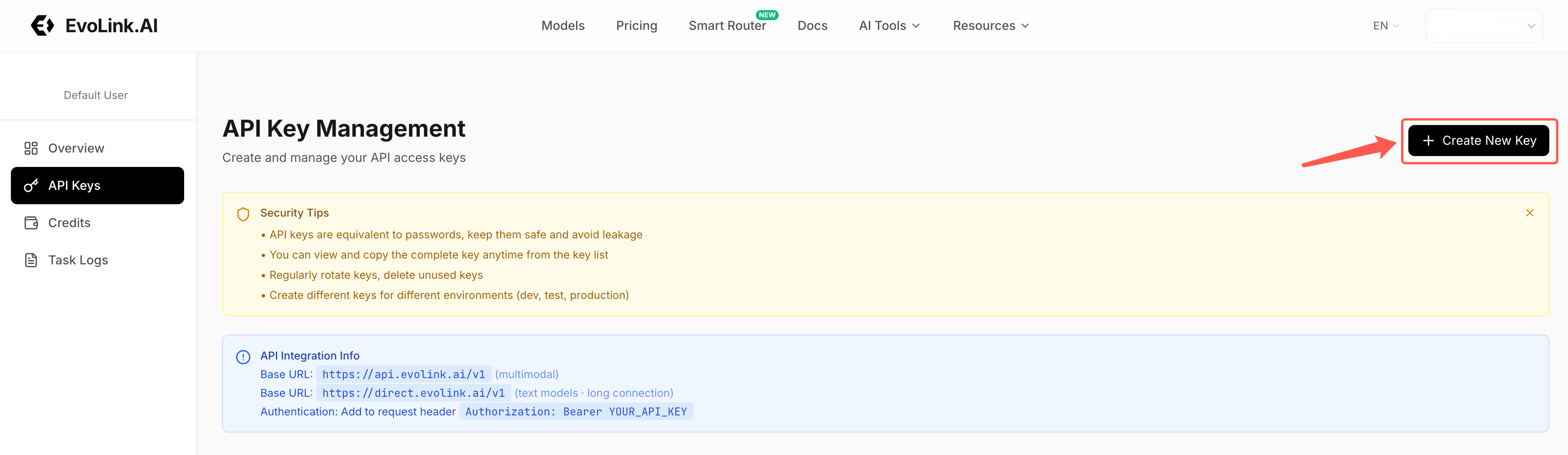Viewport: 1568px width, 455px height.
Task: Open Task Logs in the sidebar
Action: [98, 260]
